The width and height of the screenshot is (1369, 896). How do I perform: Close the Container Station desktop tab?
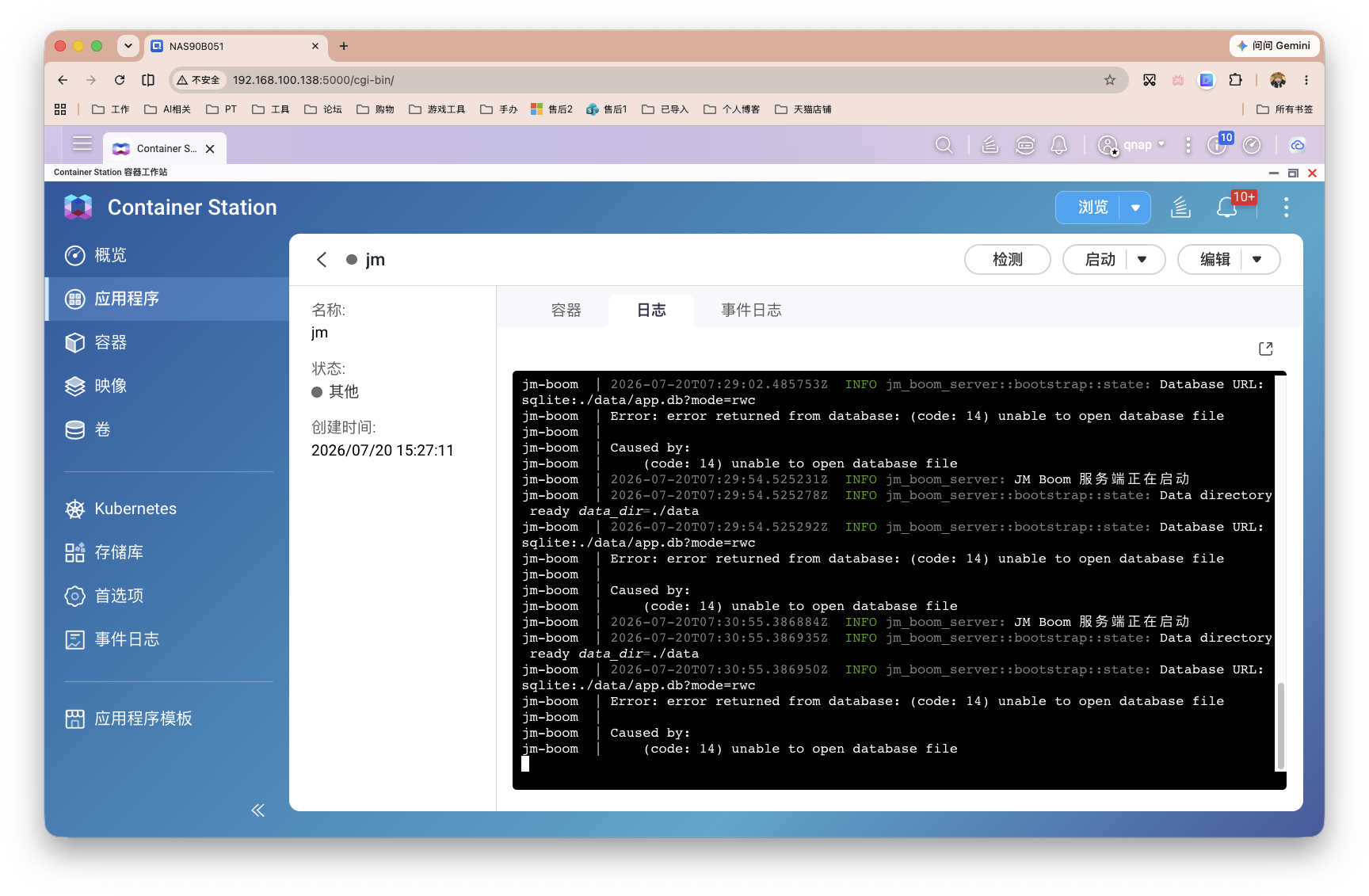coord(210,149)
